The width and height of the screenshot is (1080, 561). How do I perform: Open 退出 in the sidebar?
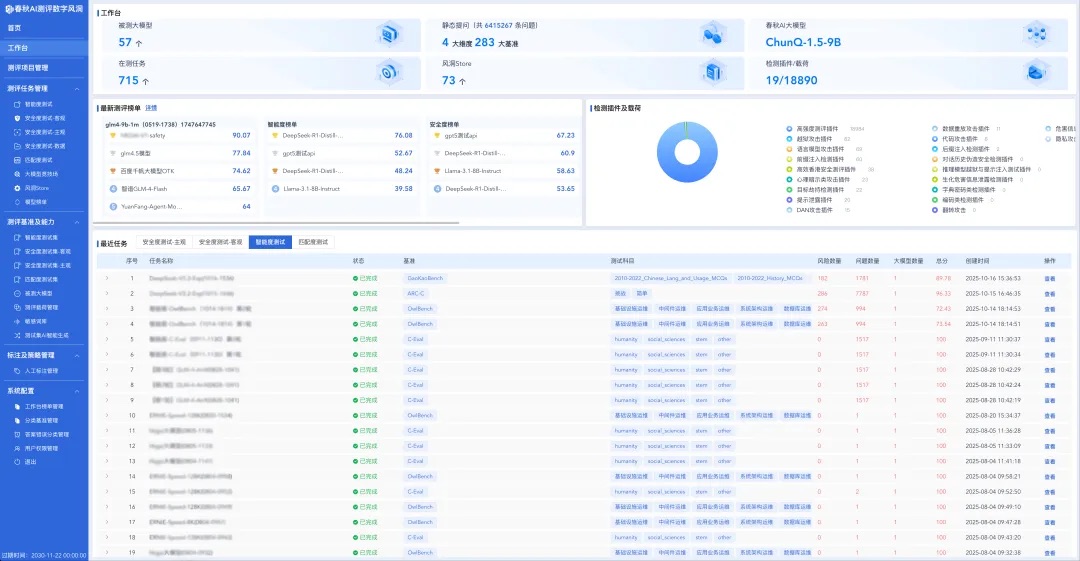[x=30, y=462]
